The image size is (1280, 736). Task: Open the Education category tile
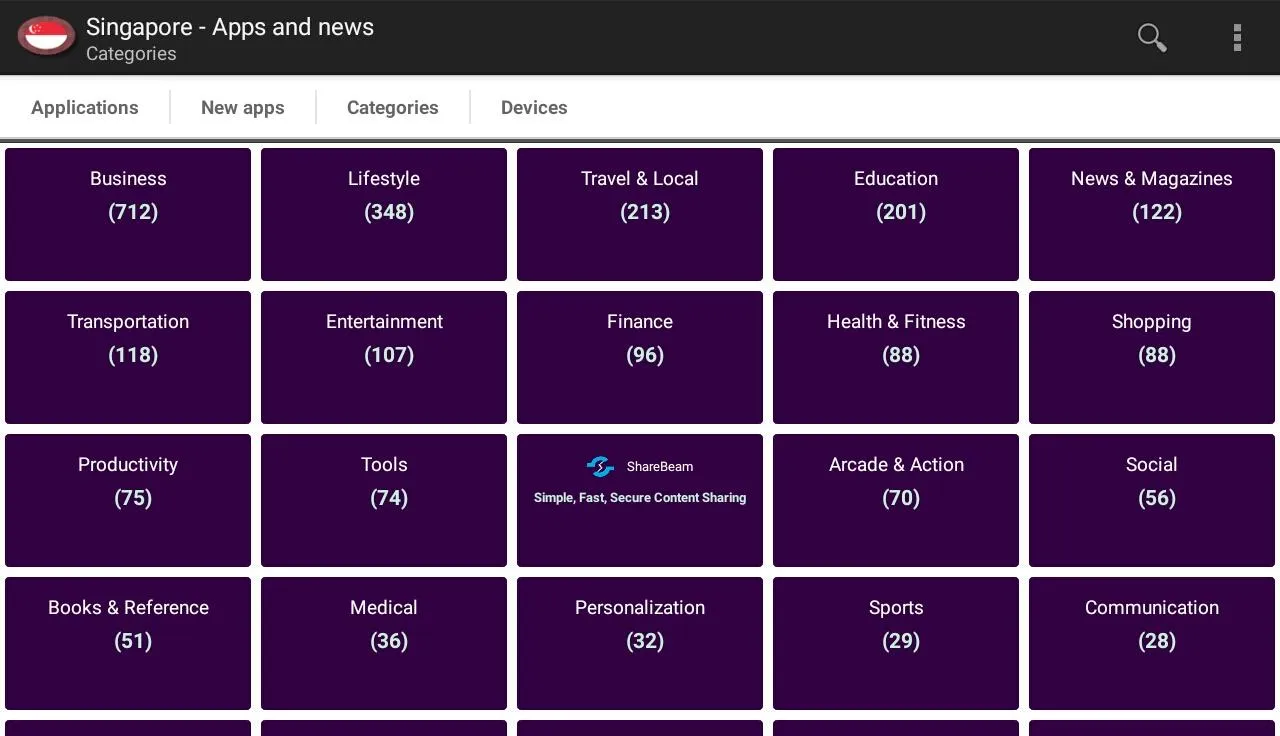pos(896,214)
